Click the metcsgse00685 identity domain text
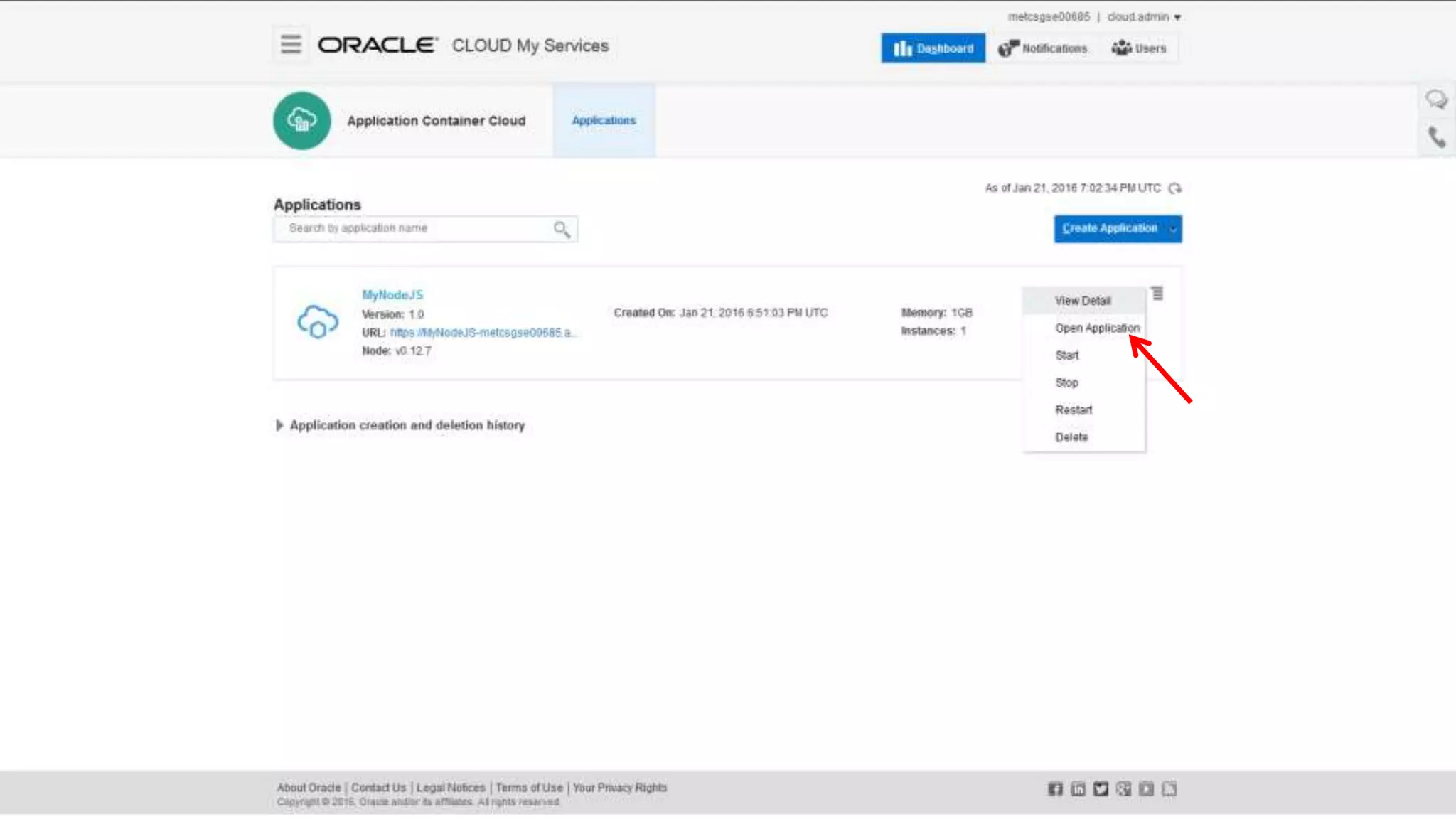Image resolution: width=1456 pixels, height=819 pixels. pos(1049,17)
